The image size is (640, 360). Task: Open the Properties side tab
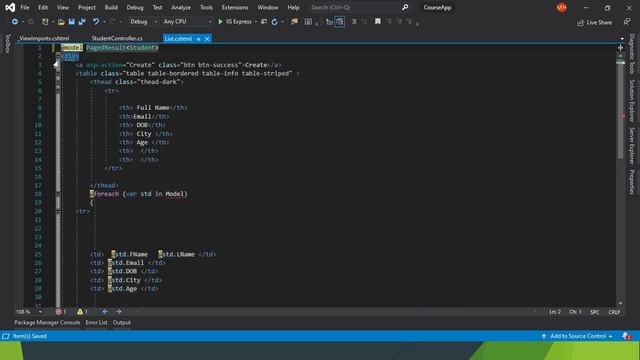pyautogui.click(x=632, y=182)
